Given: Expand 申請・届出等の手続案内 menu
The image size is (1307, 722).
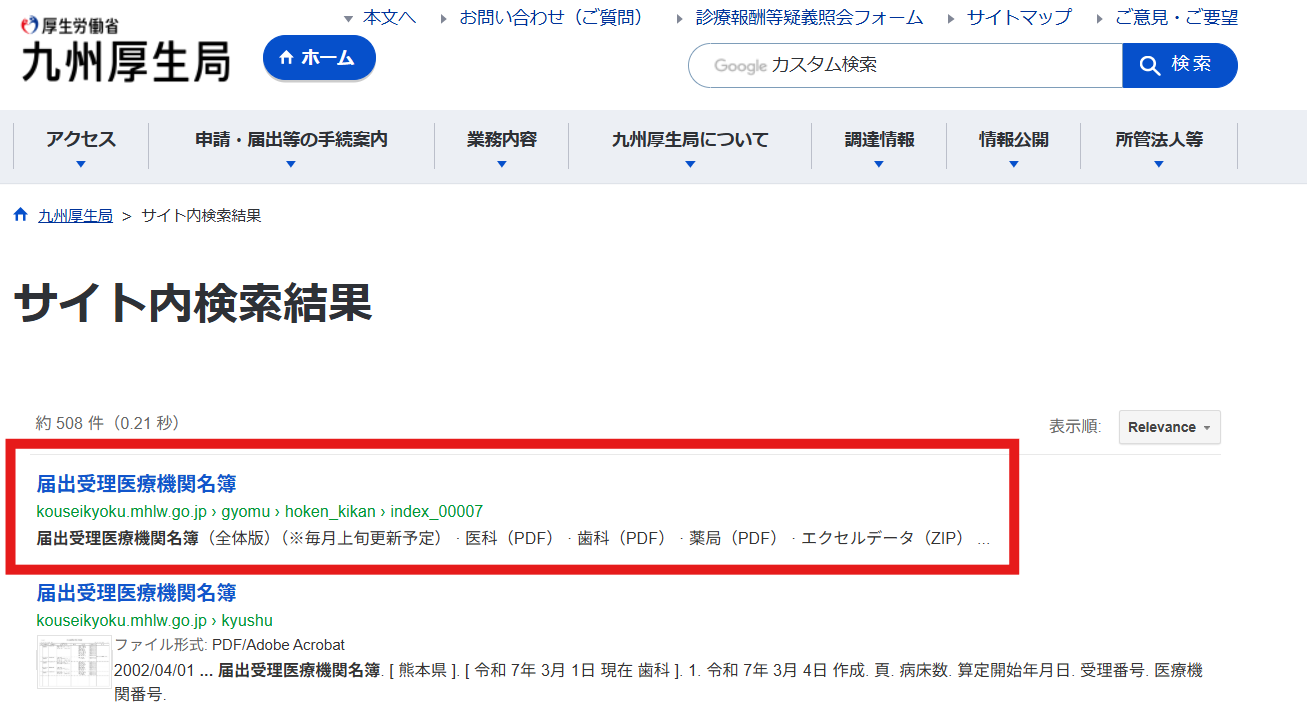Looking at the screenshot, I should pos(291,146).
